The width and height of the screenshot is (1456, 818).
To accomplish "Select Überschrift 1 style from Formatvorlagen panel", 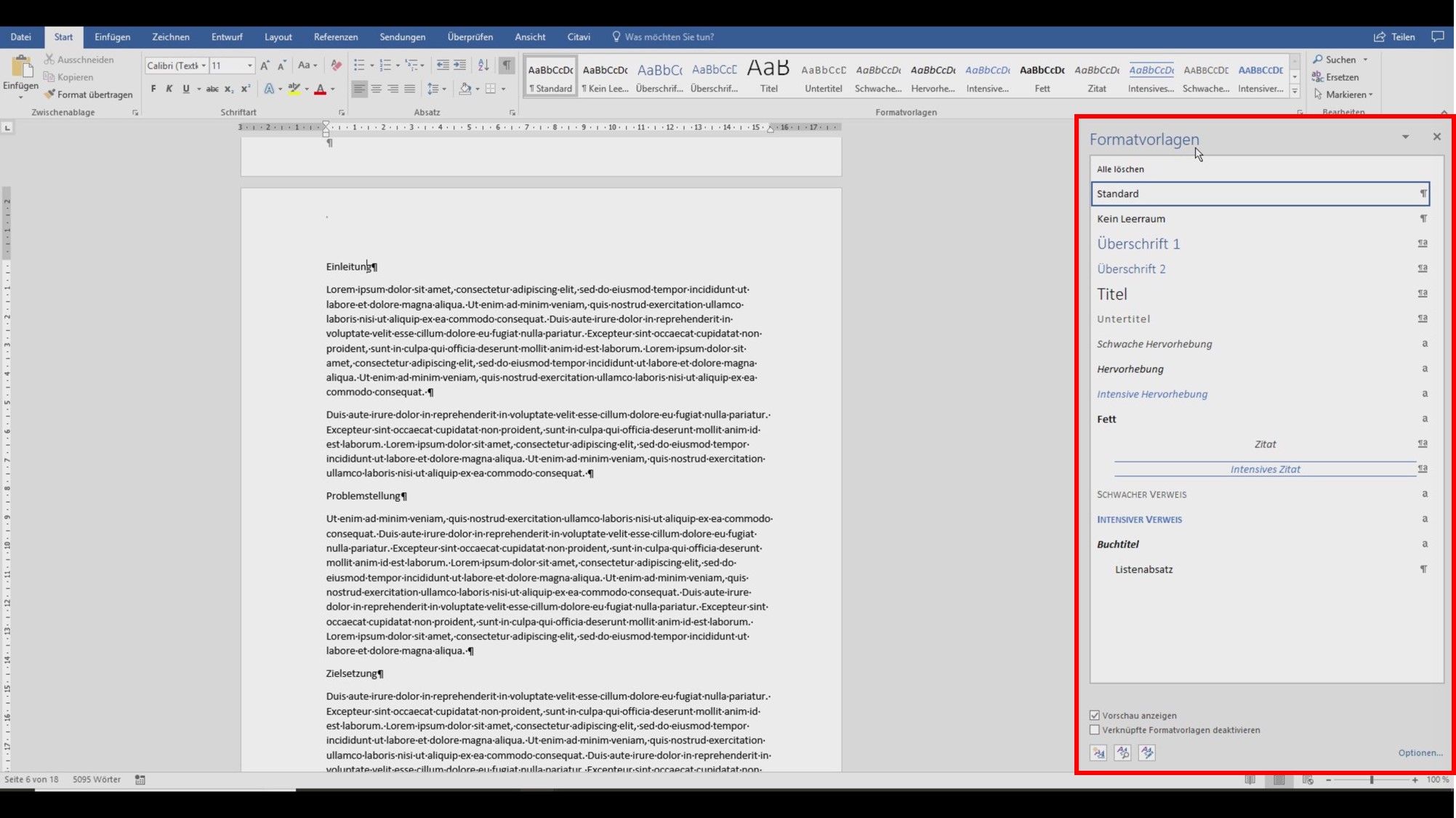I will (1138, 243).
